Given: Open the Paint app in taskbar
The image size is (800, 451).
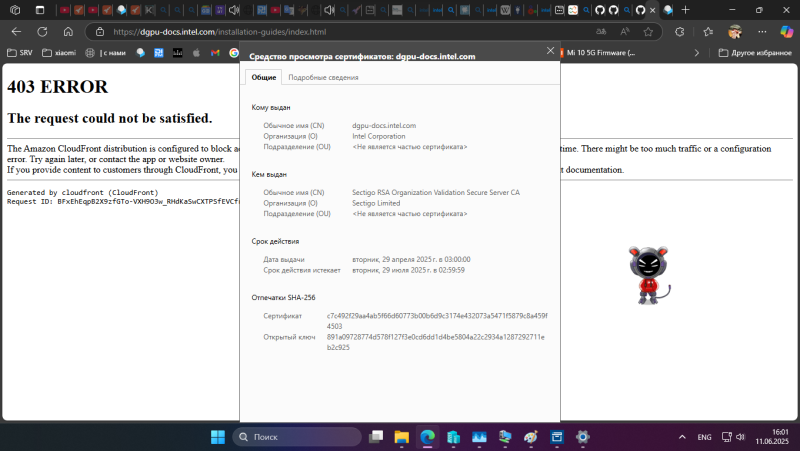Looking at the screenshot, I should [531, 437].
